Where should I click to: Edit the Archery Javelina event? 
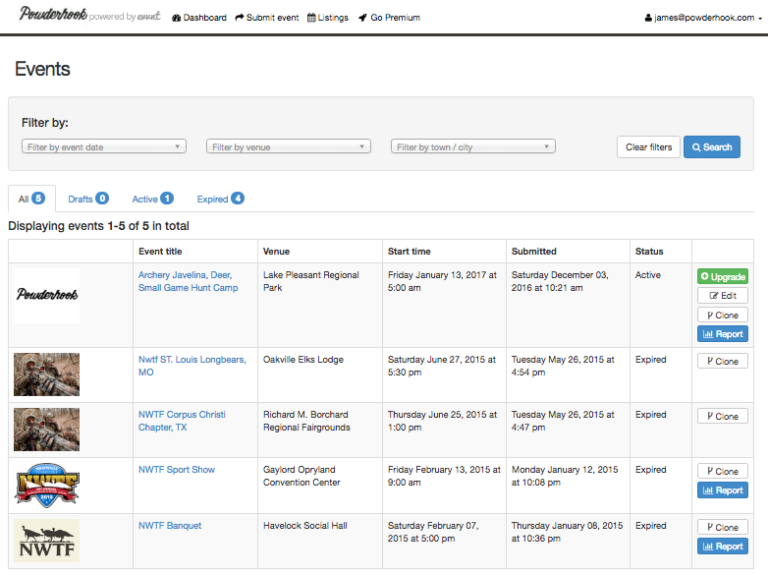pyautogui.click(x=722, y=296)
